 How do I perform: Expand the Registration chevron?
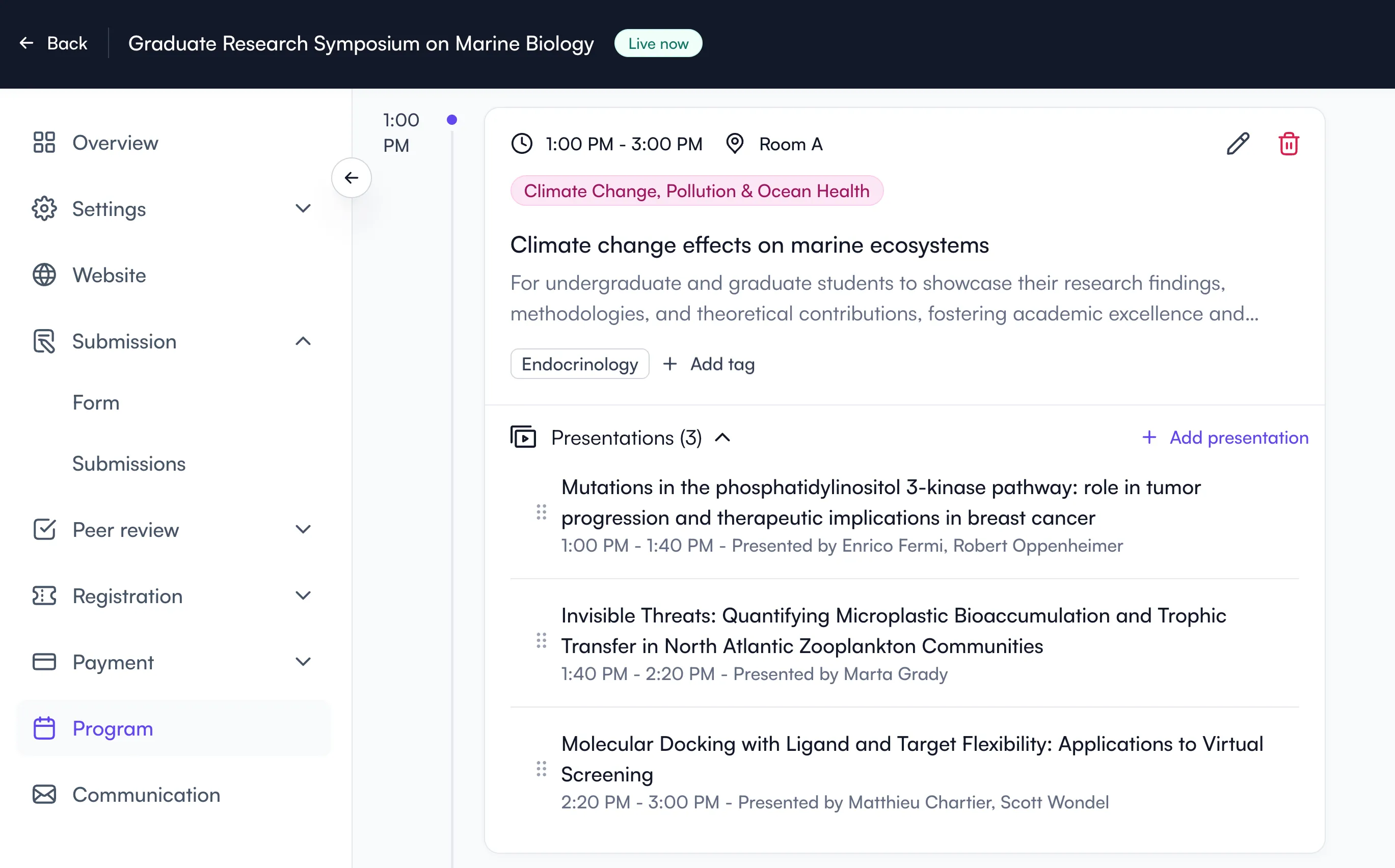(x=303, y=596)
